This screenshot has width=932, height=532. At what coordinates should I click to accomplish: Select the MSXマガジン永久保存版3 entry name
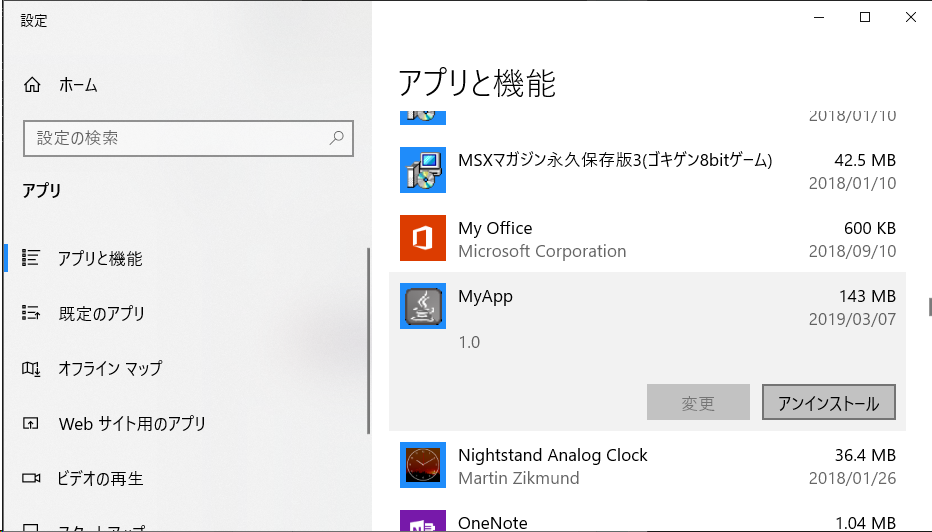[615, 160]
